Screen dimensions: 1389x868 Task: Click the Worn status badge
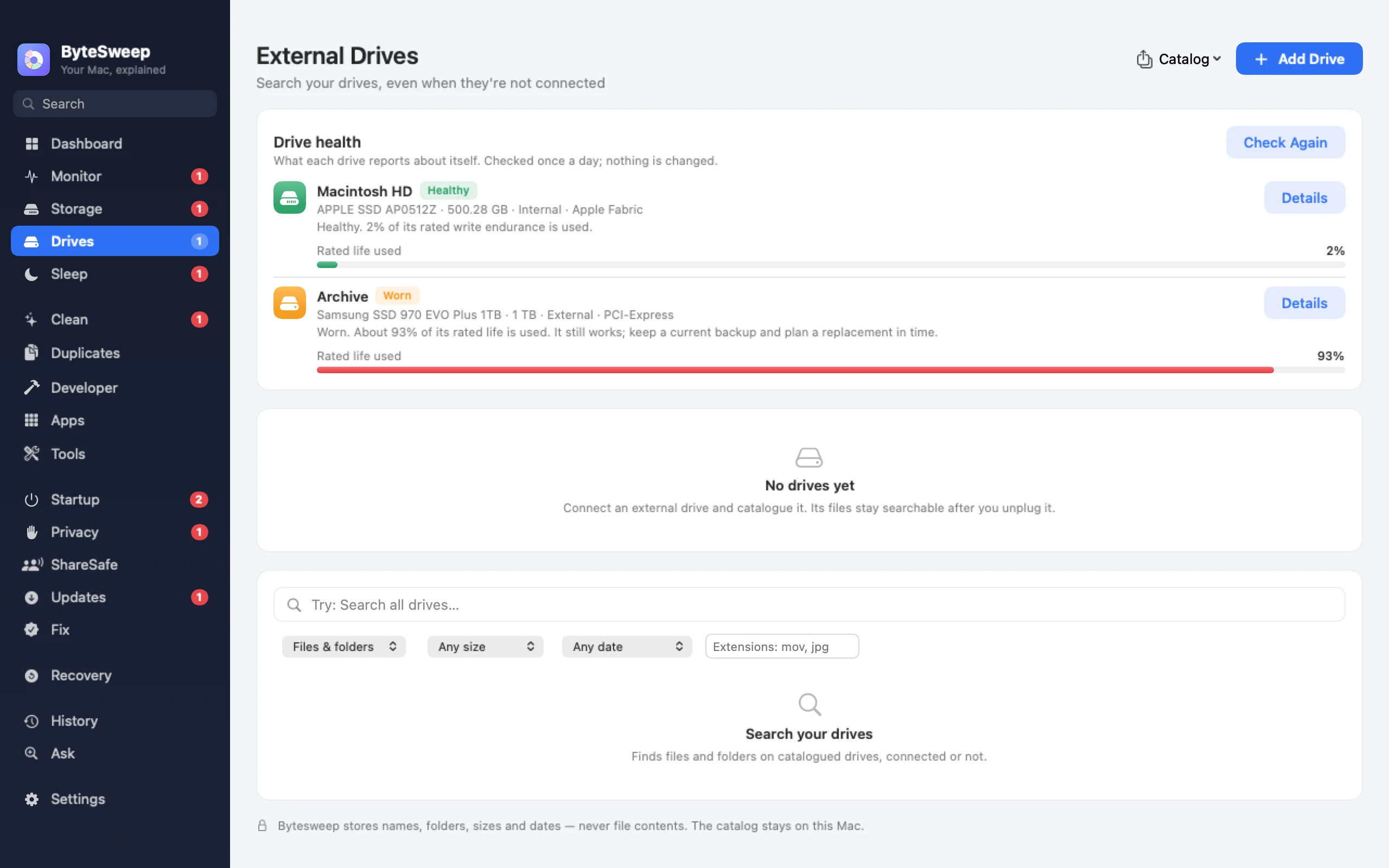coord(397,296)
